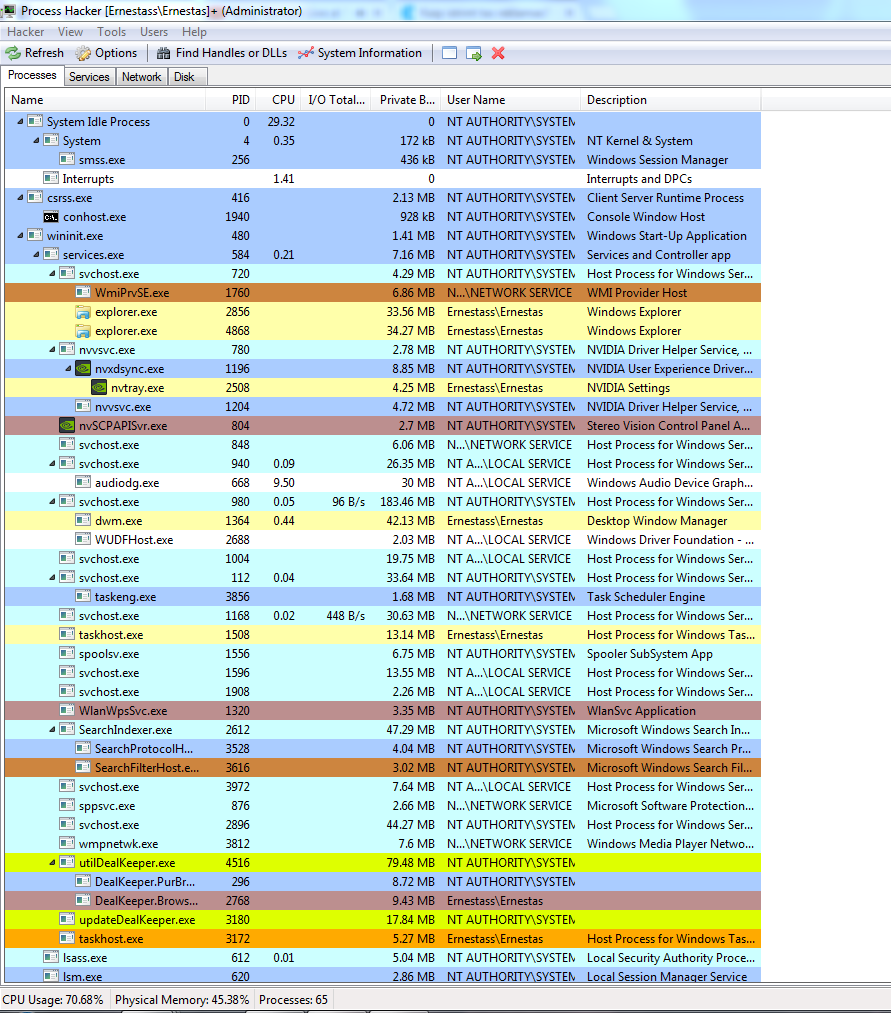Sort by the PID column header
The image size is (891, 1013).
coord(231,100)
